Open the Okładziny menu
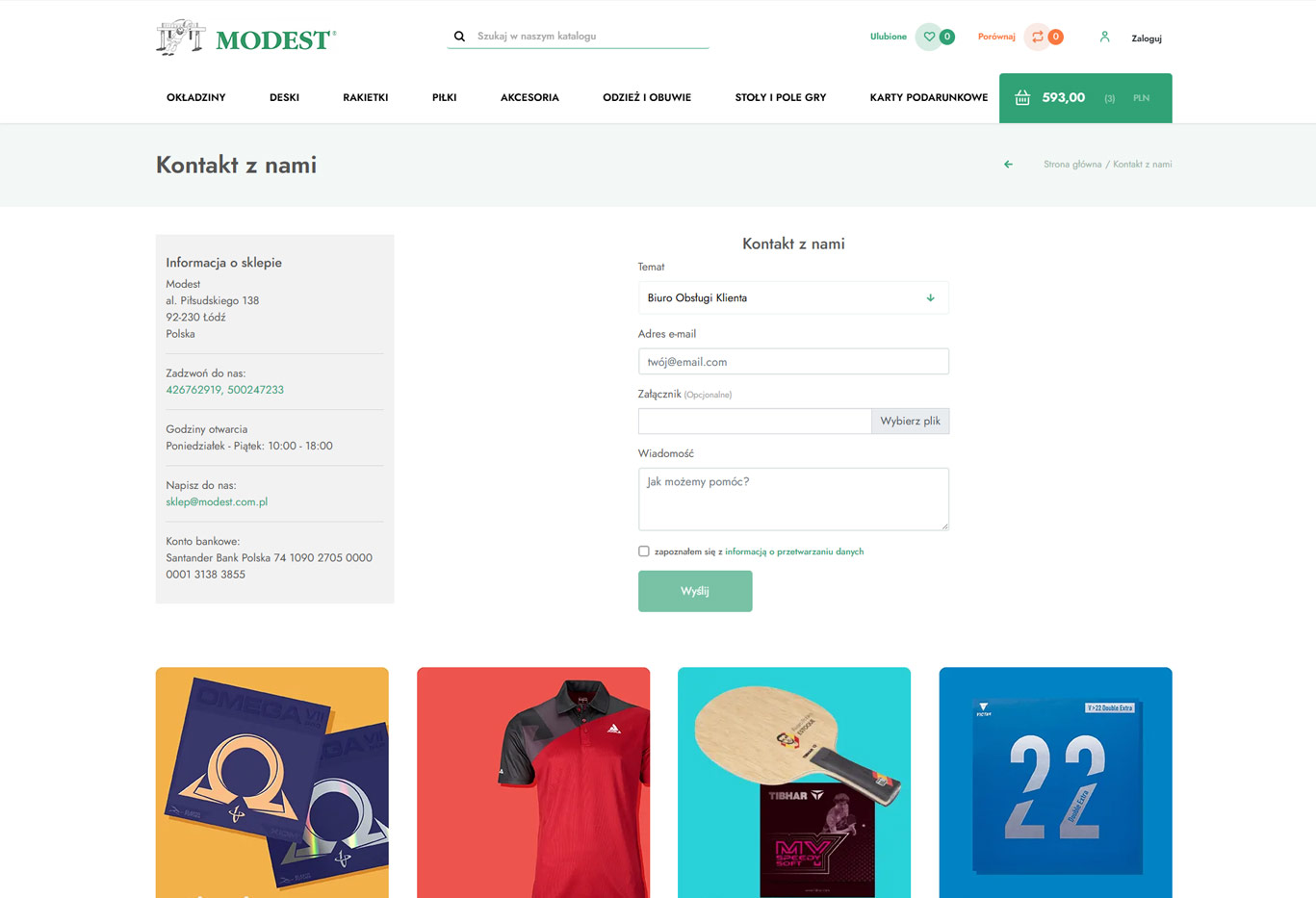The height and width of the screenshot is (898, 1316). pos(195,98)
